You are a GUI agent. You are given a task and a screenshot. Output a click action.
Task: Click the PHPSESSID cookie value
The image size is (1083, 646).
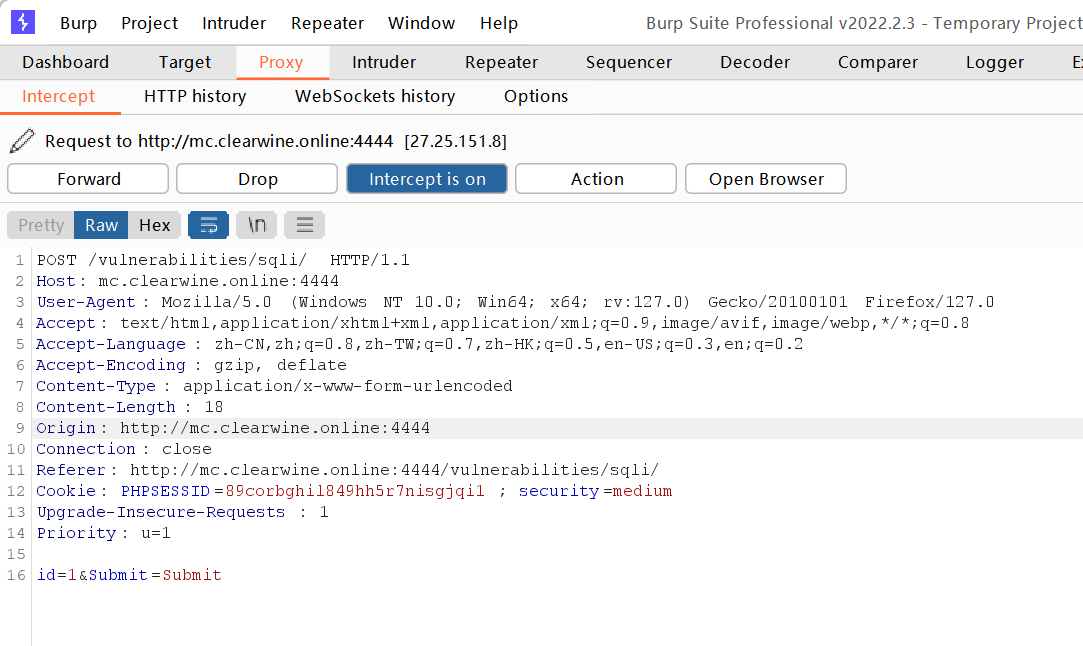355,491
